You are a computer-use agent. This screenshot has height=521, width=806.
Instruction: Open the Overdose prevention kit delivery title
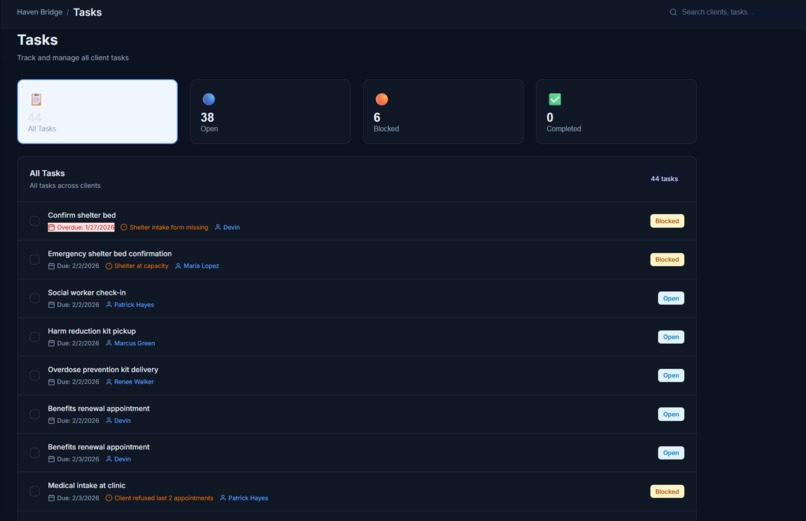coord(103,369)
